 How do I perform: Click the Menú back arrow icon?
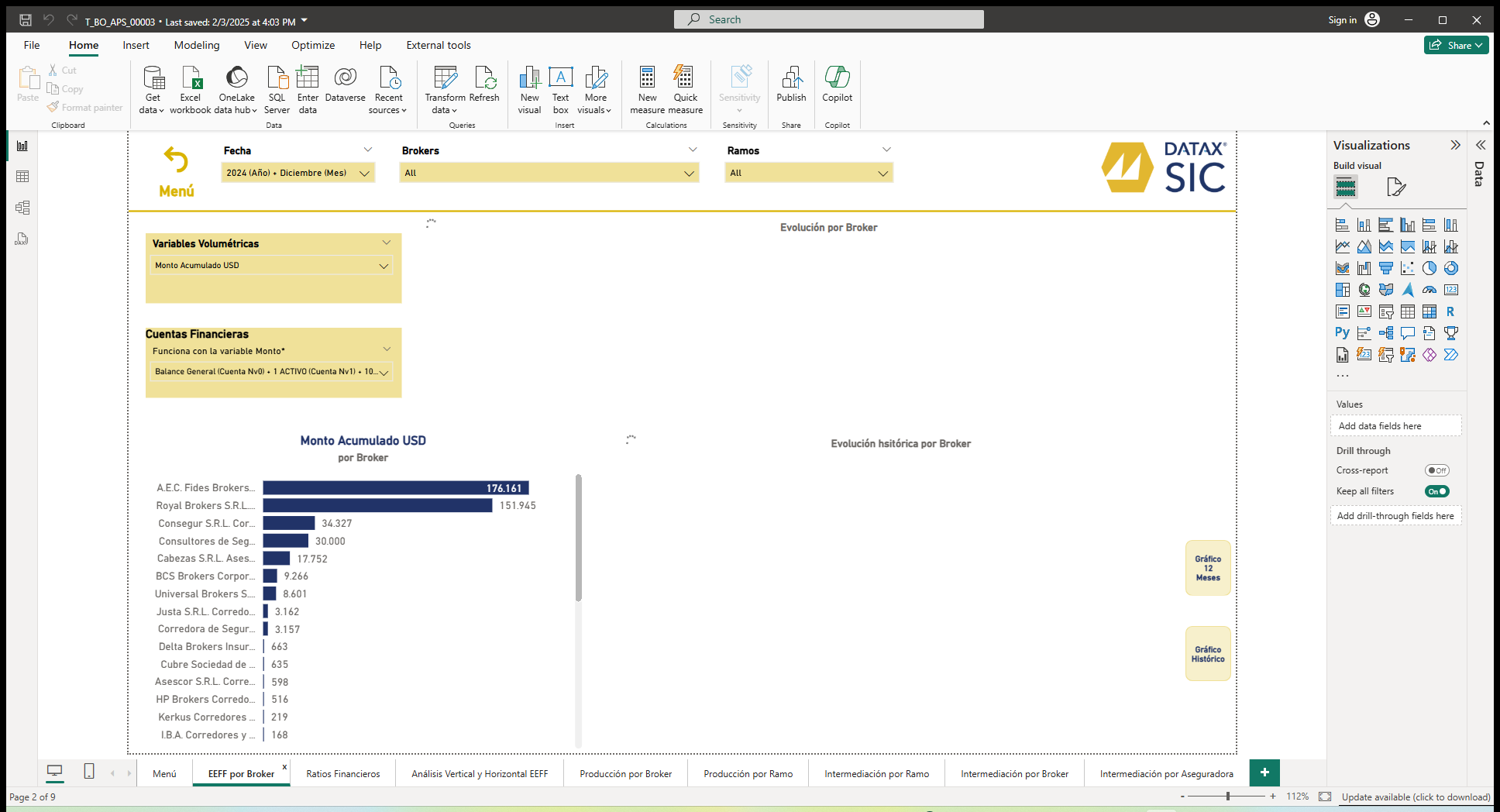click(176, 160)
